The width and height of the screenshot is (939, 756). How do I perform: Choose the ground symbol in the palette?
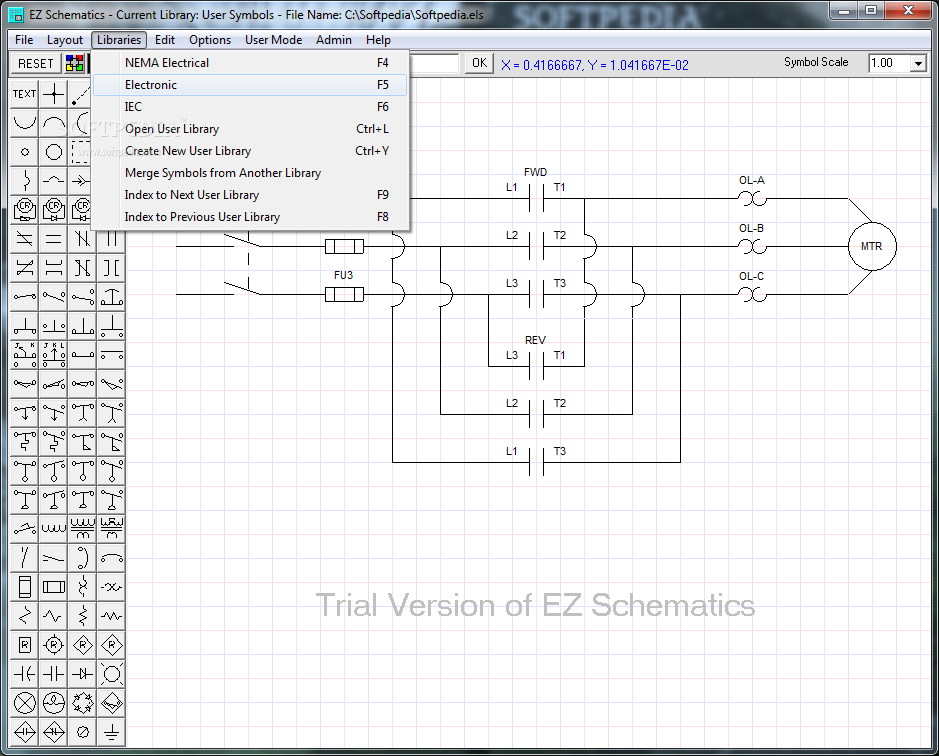pyautogui.click(x=111, y=732)
